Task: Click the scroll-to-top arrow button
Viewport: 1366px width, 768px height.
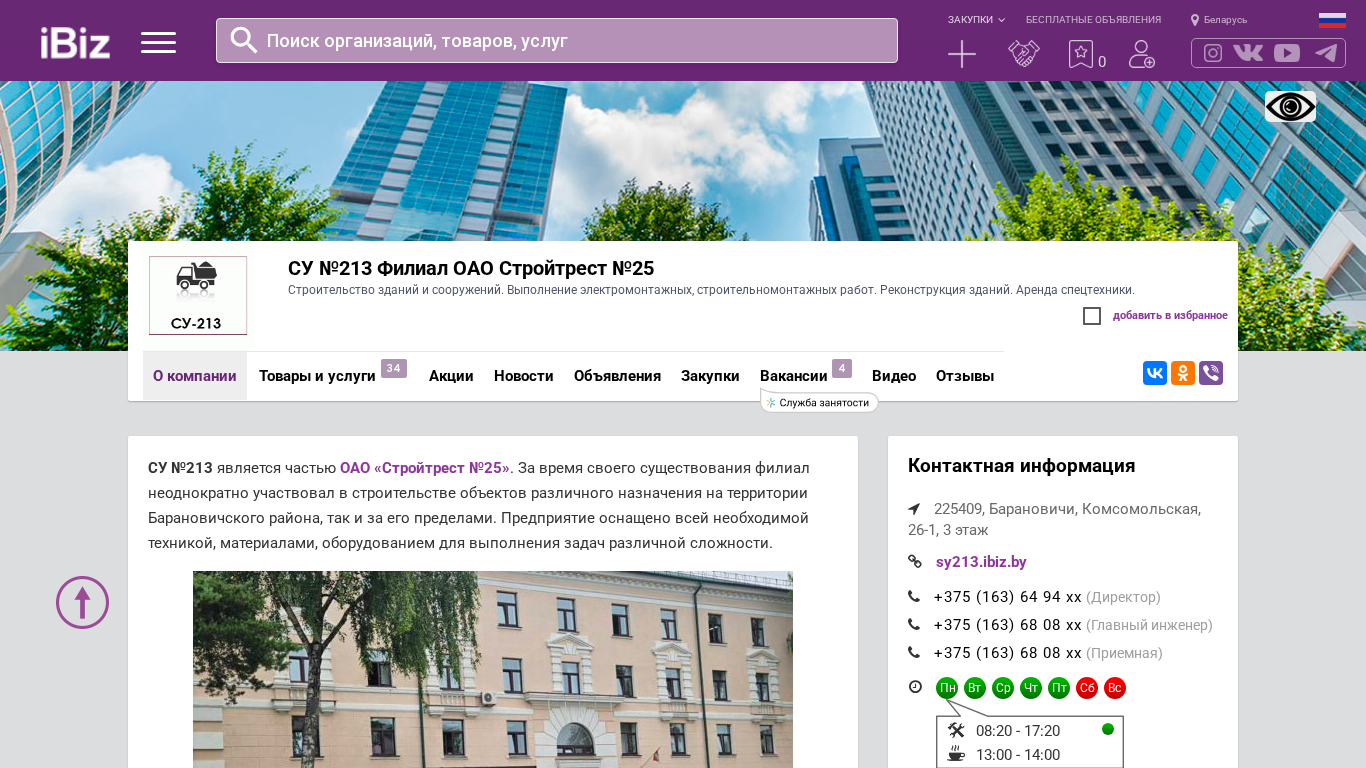Action: coord(82,602)
